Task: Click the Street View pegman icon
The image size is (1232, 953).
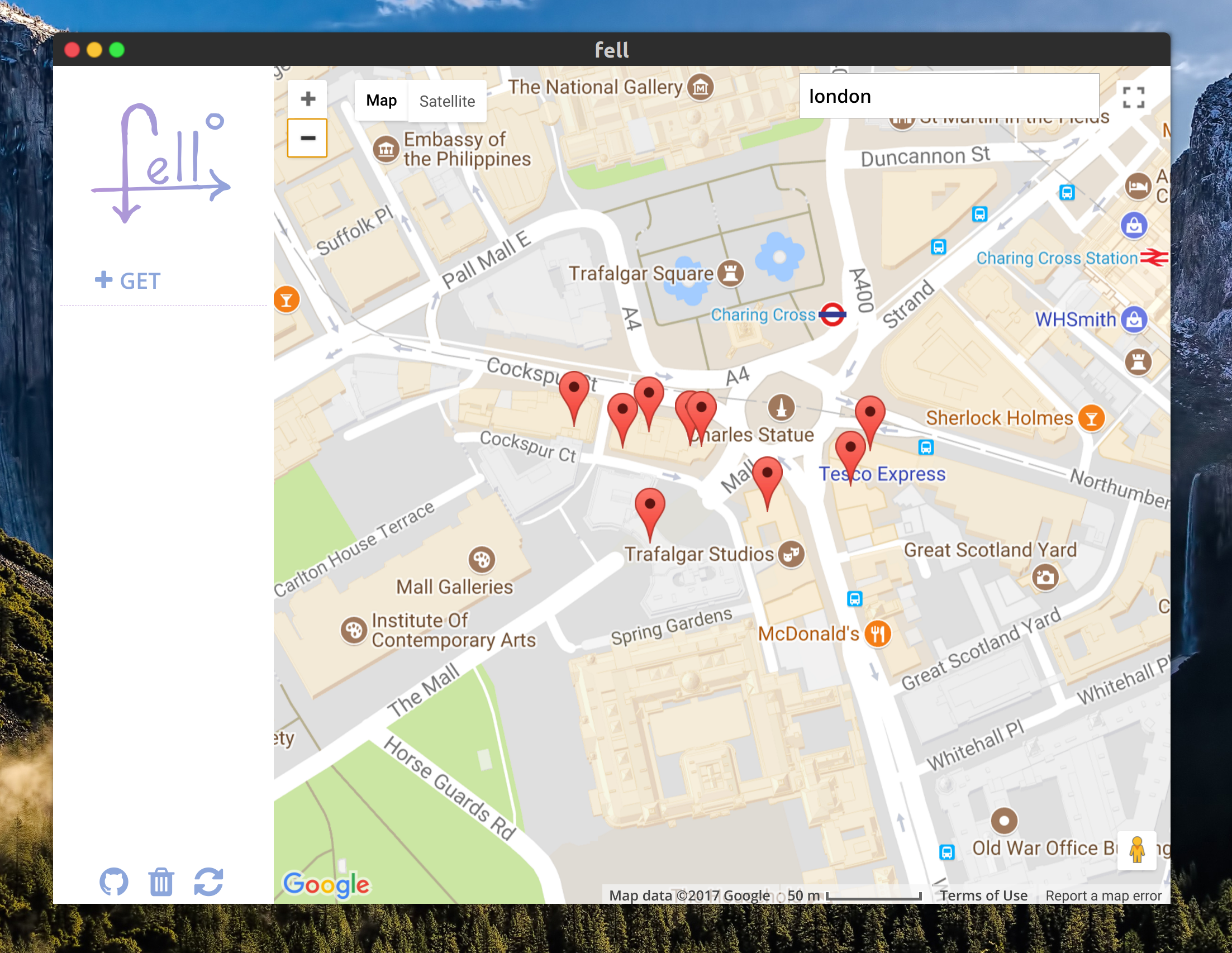Action: [x=1136, y=850]
